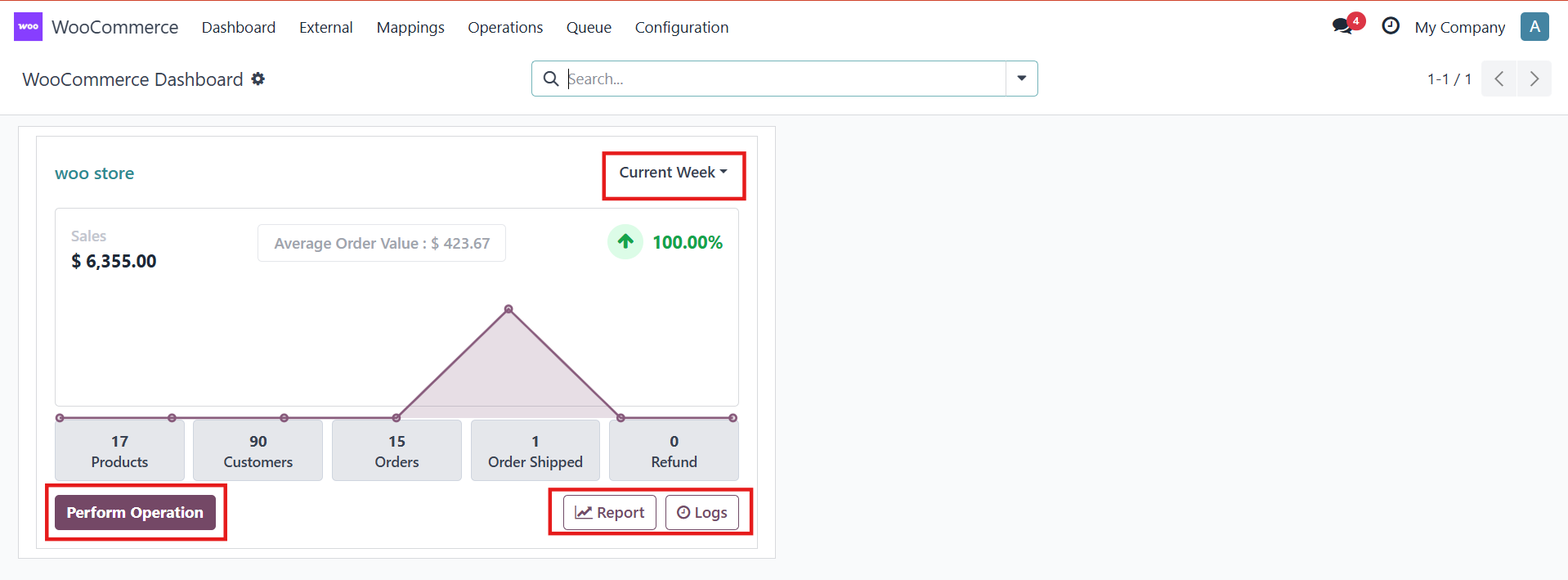Open the activities clock icon
The image size is (1568, 580).
tap(1390, 26)
